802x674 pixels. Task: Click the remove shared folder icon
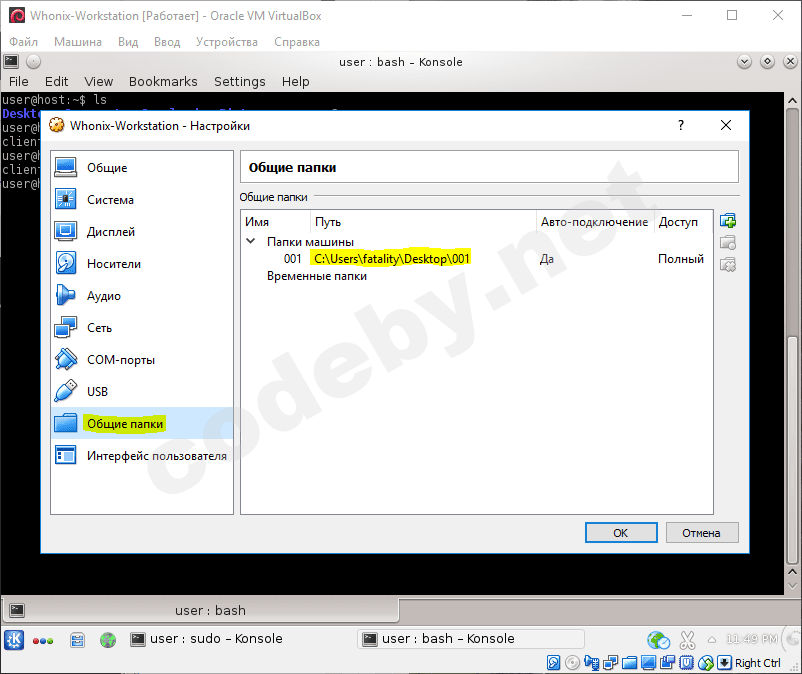728,264
